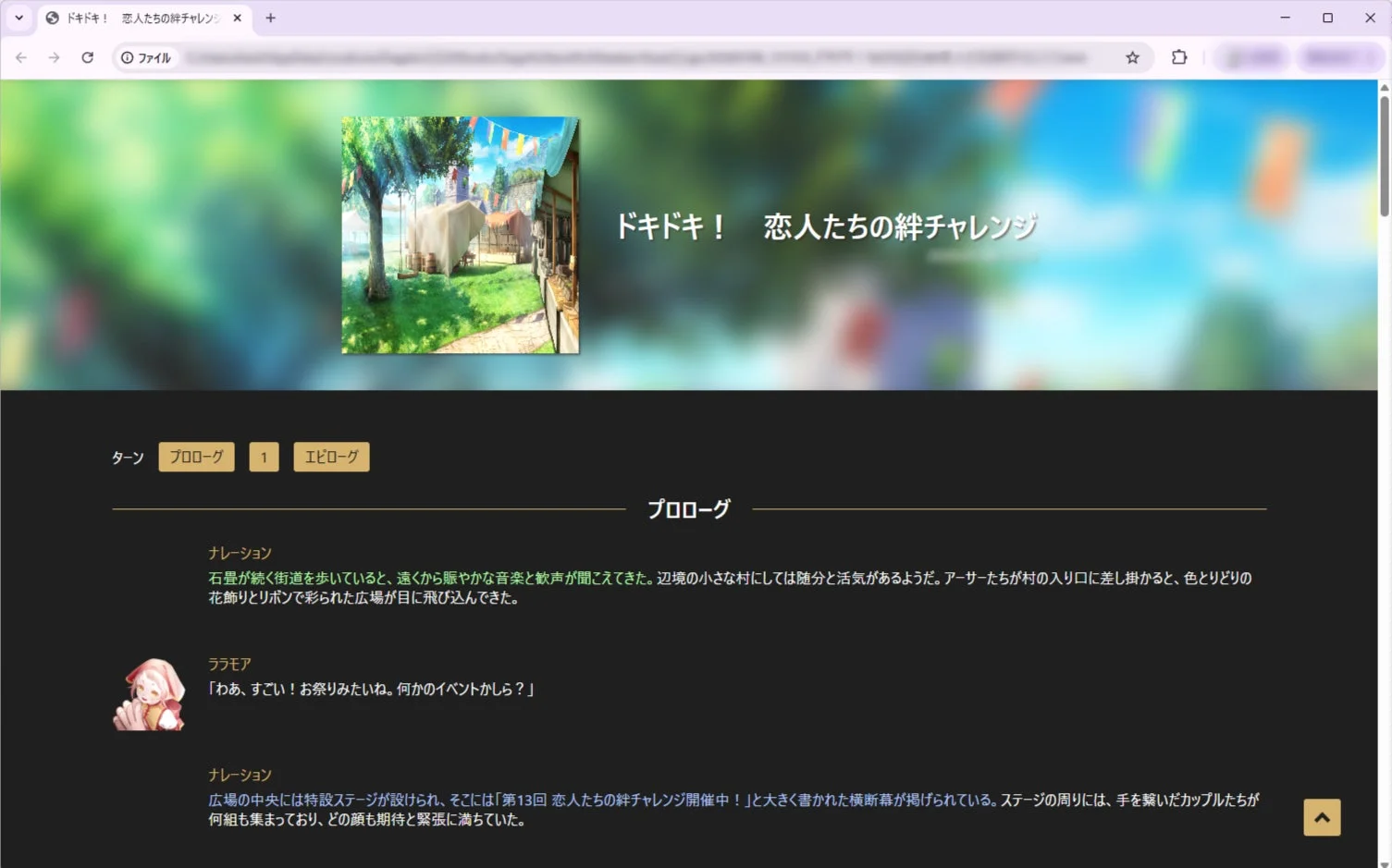Click the ララモア character portrait
Image resolution: width=1392 pixels, height=868 pixels.
tap(149, 694)
